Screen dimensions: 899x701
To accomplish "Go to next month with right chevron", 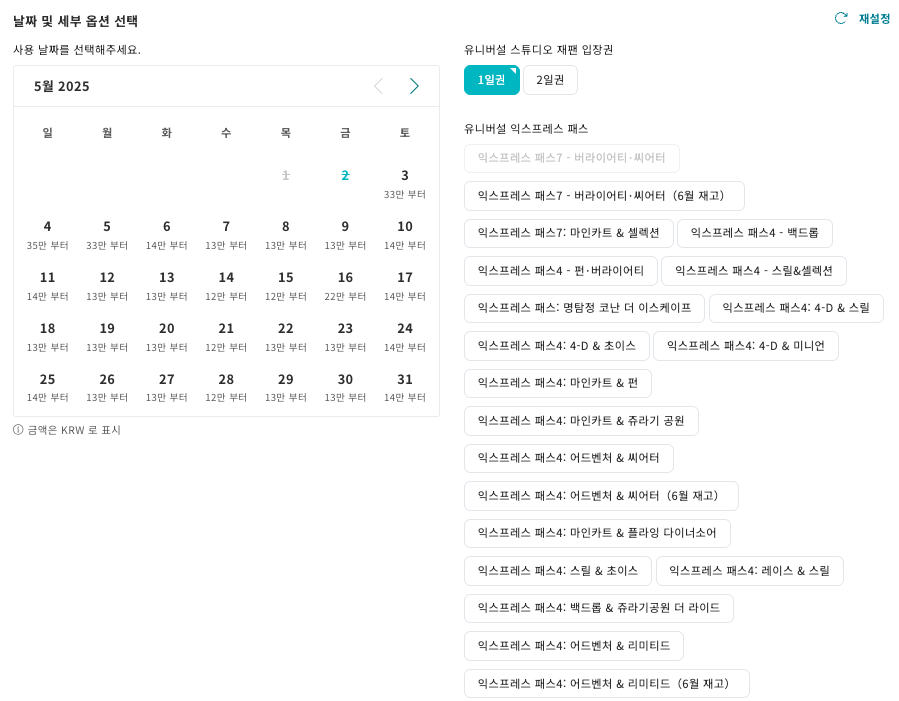I will click(414, 86).
